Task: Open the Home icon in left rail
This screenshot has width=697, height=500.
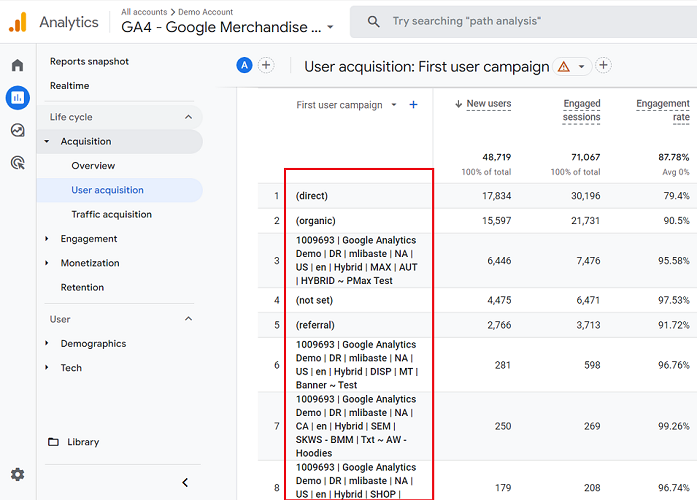Action: (x=17, y=66)
